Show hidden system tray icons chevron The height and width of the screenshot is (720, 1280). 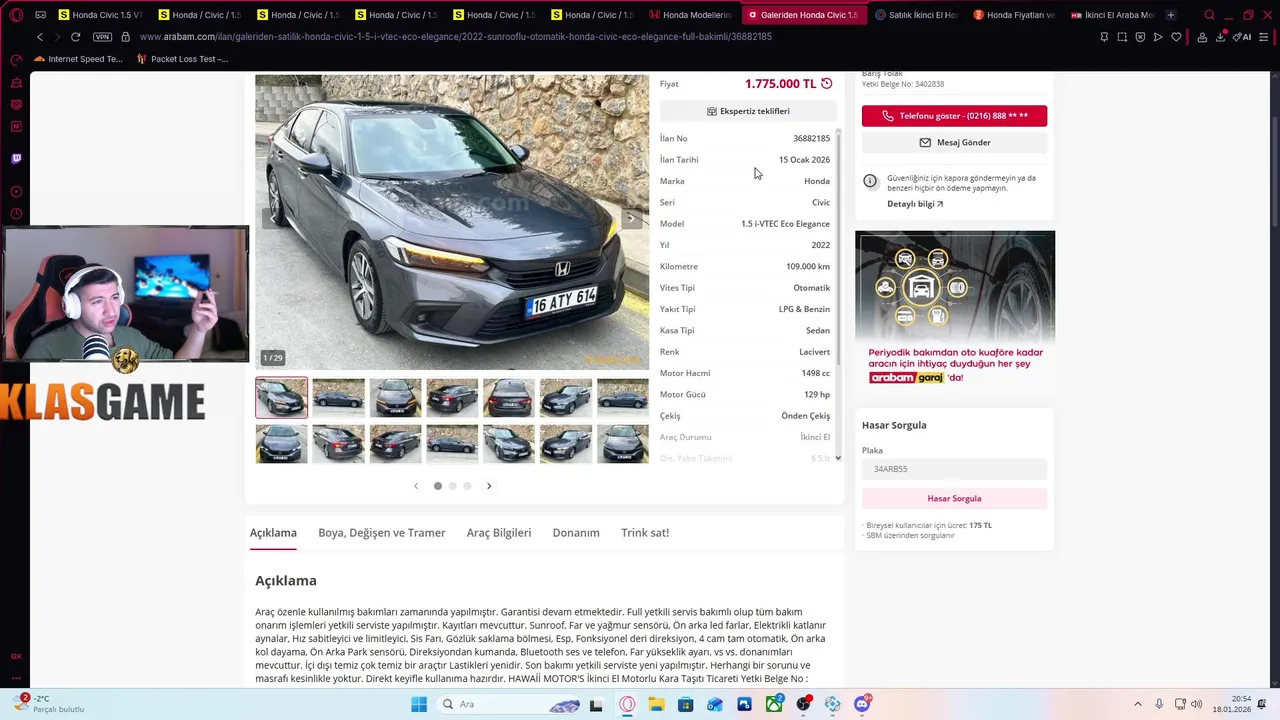click(x=1137, y=704)
